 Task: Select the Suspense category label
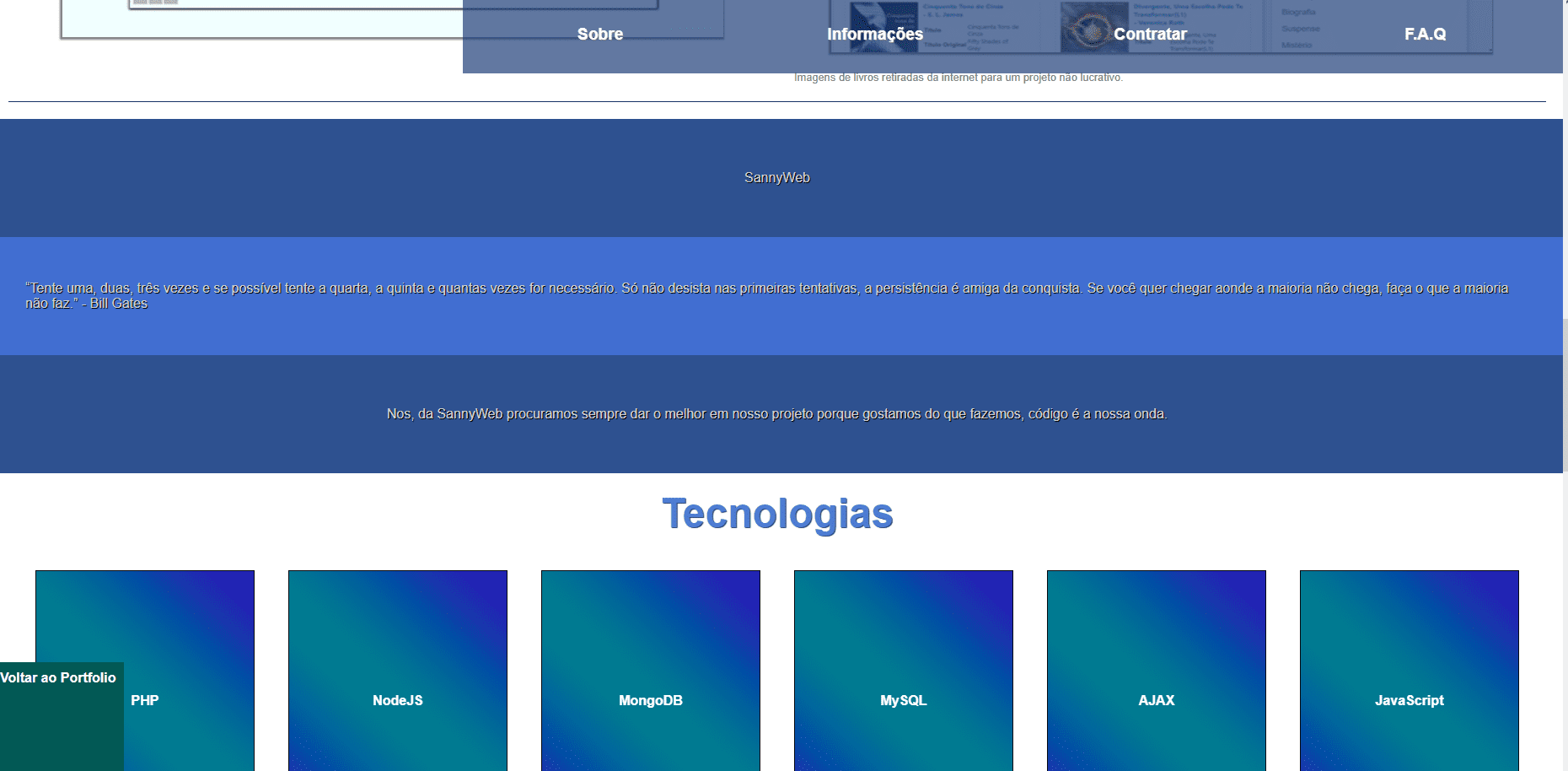coord(1301,28)
